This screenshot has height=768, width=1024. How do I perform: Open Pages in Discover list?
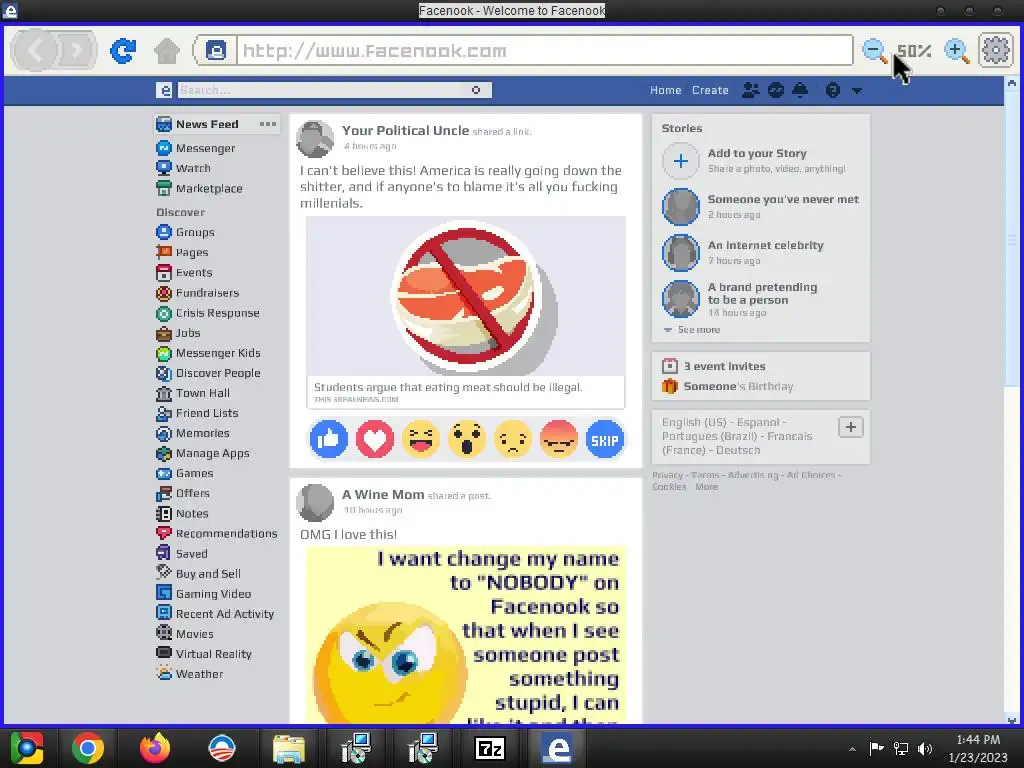tap(182, 252)
